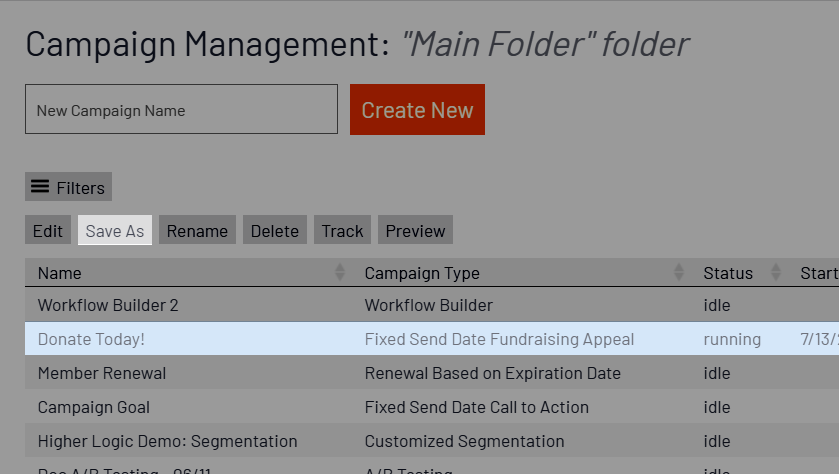Sort by Name column arrows

coord(340,272)
